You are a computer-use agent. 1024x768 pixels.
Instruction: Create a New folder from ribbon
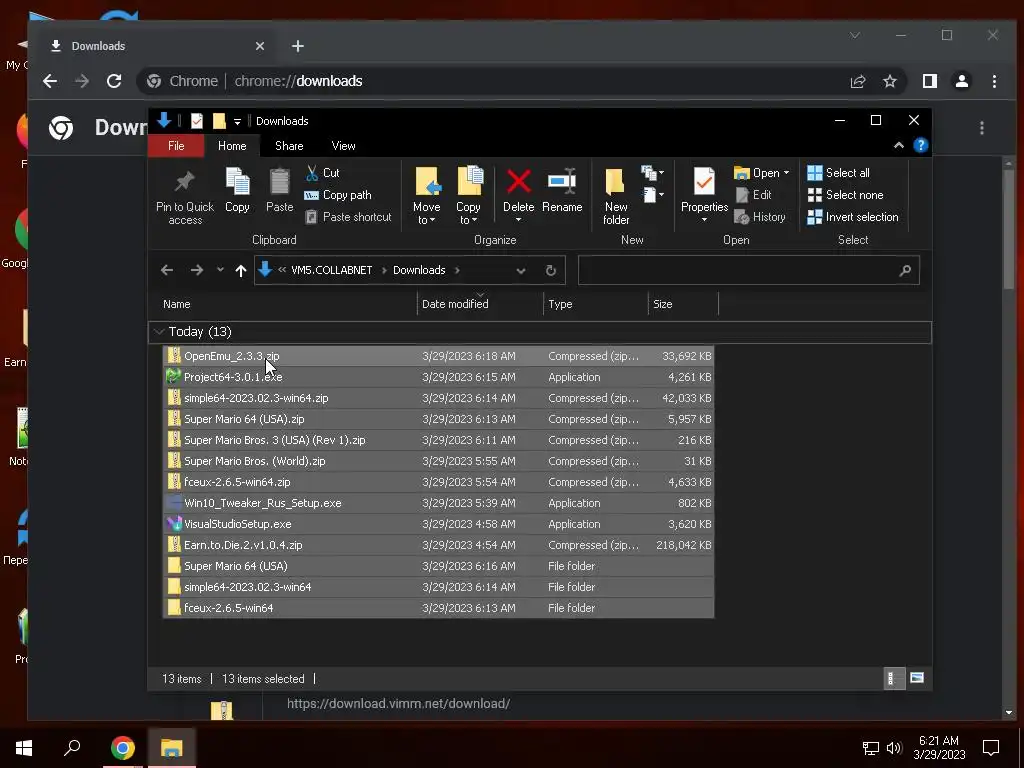click(615, 196)
